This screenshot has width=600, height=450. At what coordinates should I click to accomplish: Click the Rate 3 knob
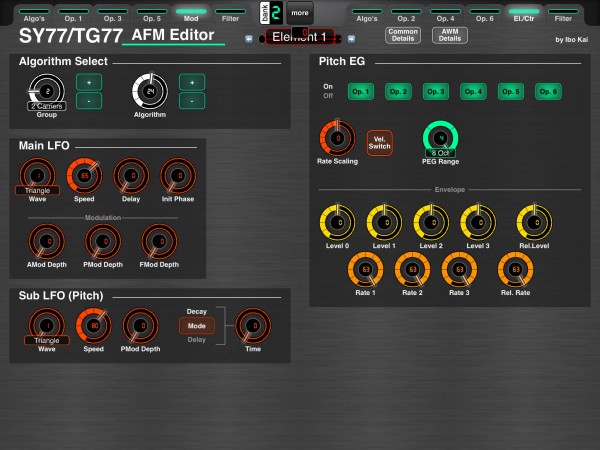(x=459, y=269)
